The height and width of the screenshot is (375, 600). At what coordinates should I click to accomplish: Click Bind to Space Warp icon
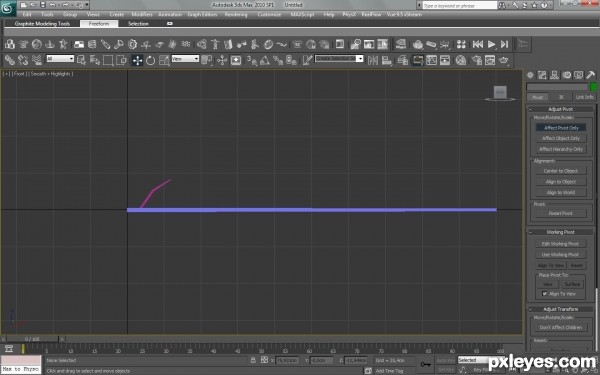[x=37, y=60]
